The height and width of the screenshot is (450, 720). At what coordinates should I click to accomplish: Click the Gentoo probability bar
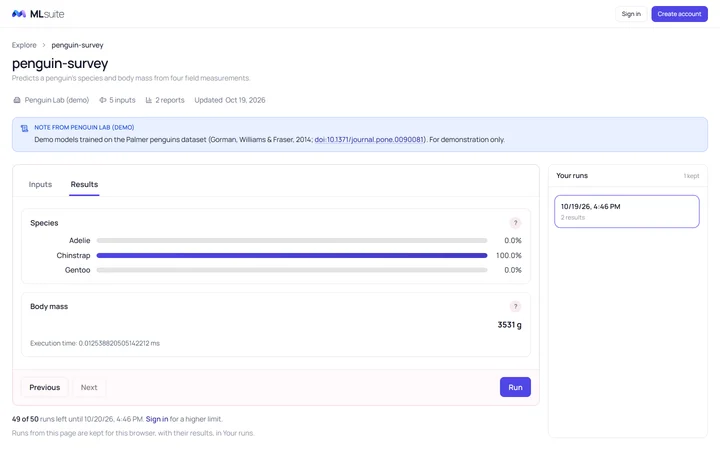(292, 270)
